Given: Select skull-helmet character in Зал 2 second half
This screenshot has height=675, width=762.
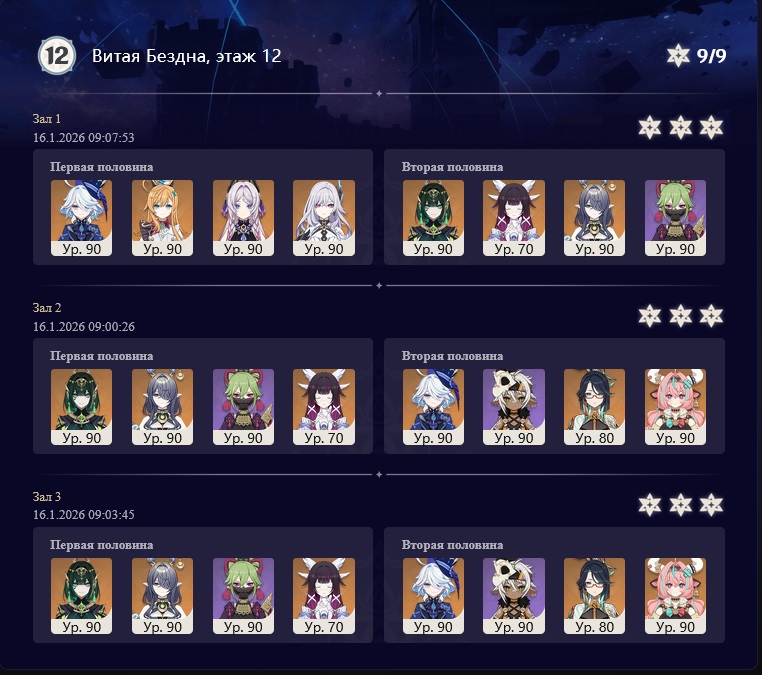Looking at the screenshot, I should pos(514,407).
